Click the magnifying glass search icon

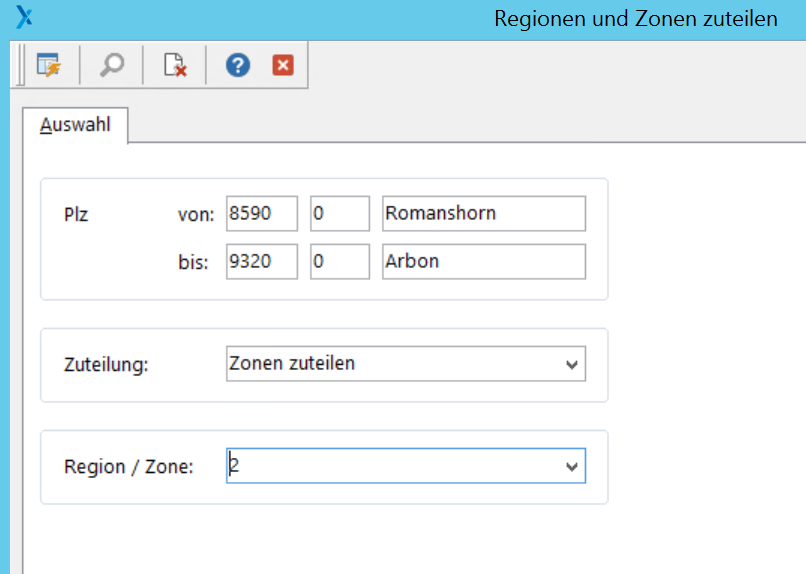click(111, 66)
